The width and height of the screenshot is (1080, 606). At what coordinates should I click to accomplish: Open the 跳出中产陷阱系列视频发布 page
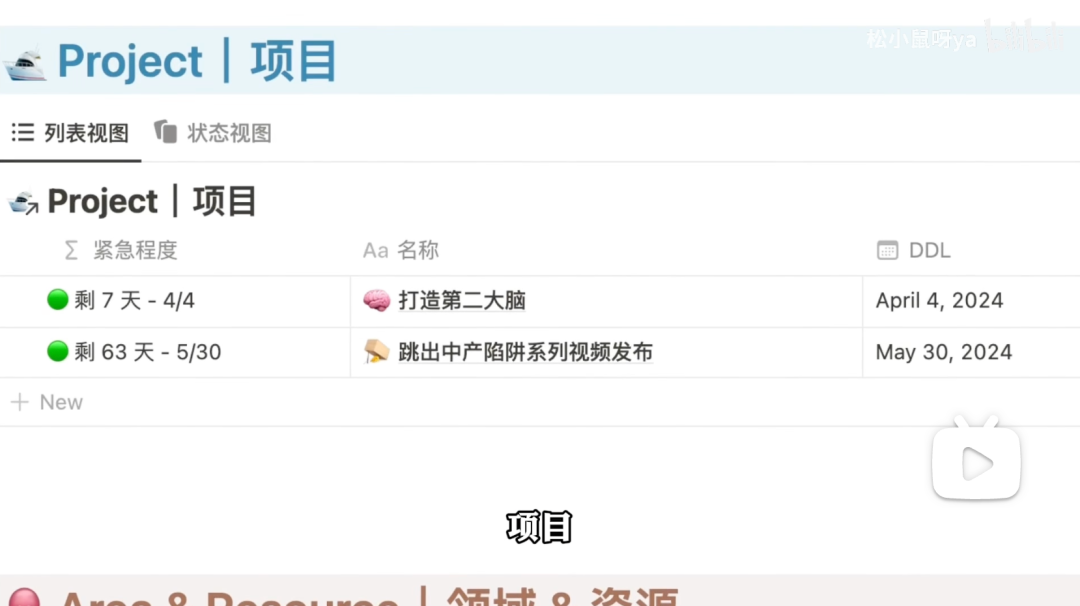coord(526,352)
